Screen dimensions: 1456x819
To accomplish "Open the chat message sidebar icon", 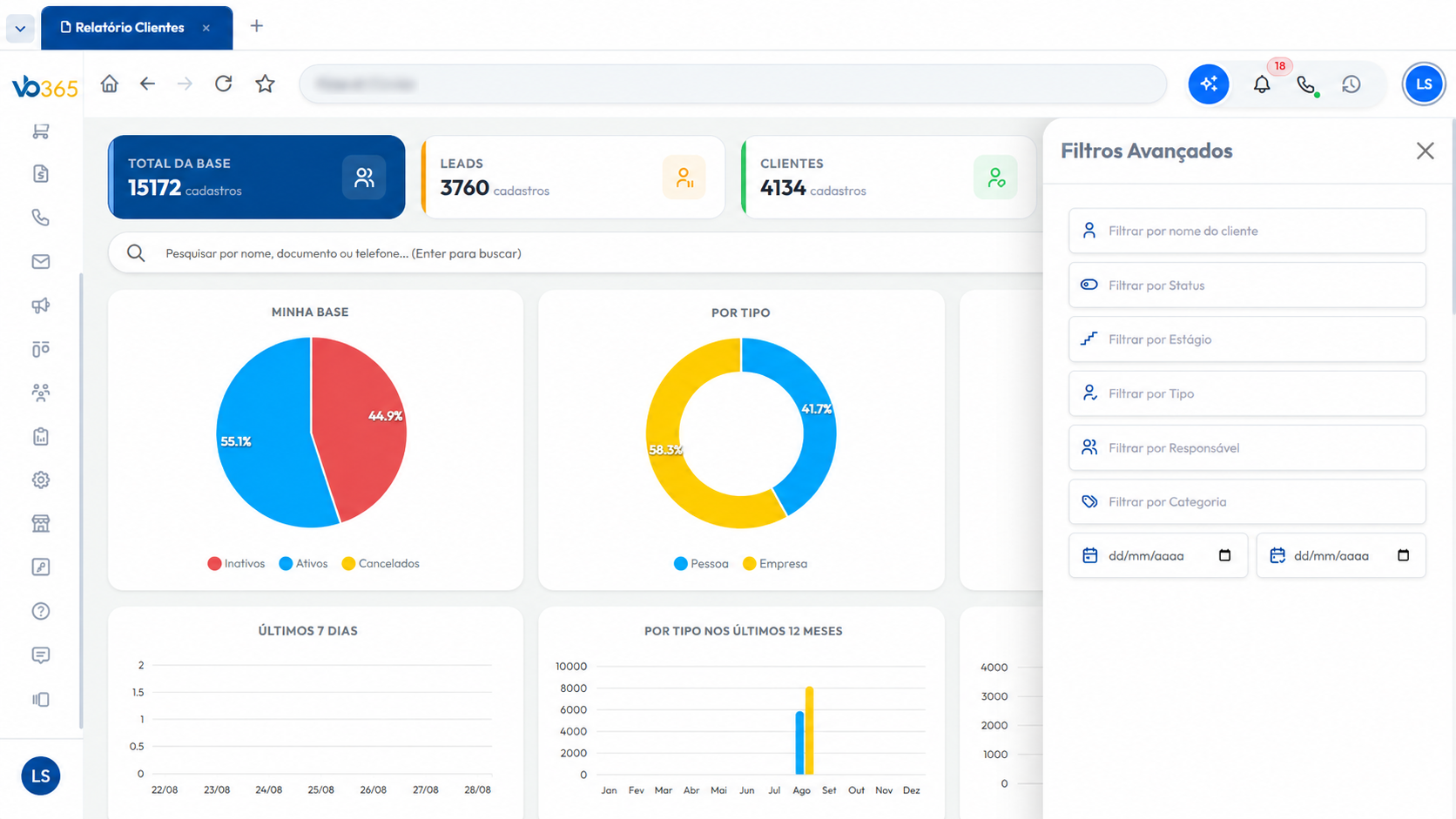I will coord(41,655).
